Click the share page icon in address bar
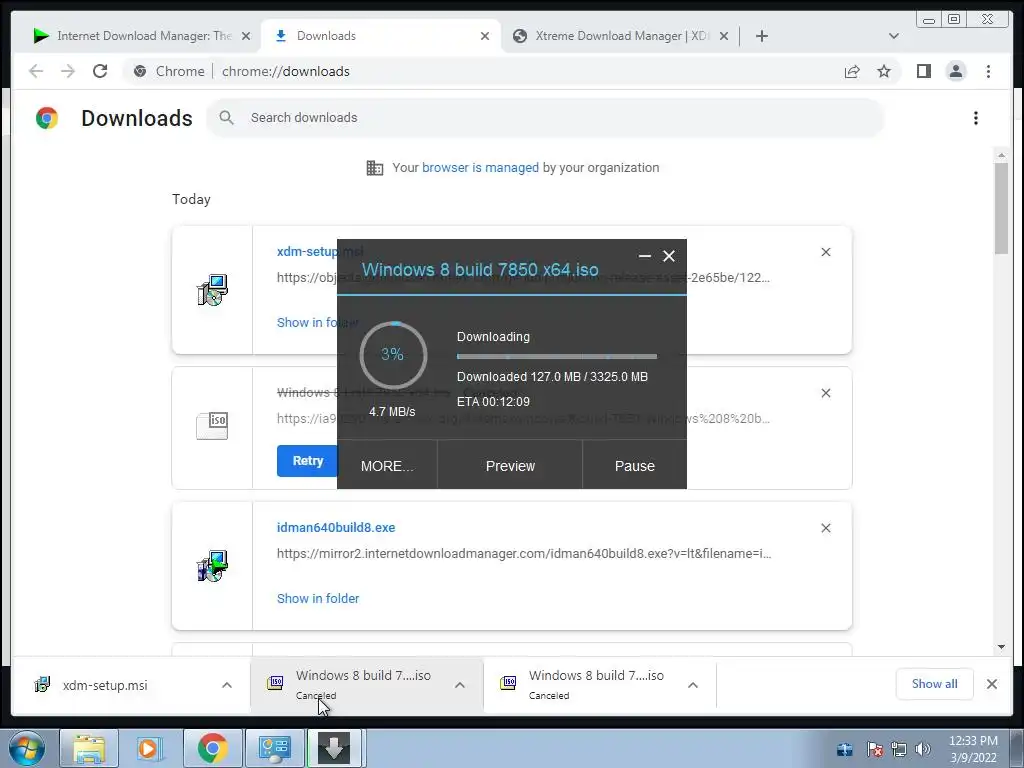 852,71
